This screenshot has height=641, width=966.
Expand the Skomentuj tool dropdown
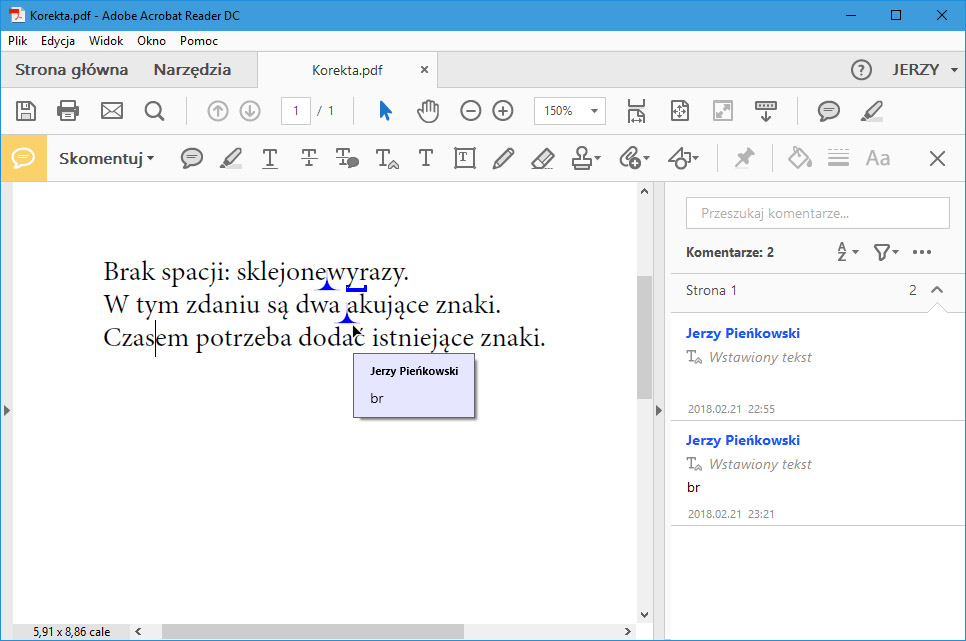[106, 158]
